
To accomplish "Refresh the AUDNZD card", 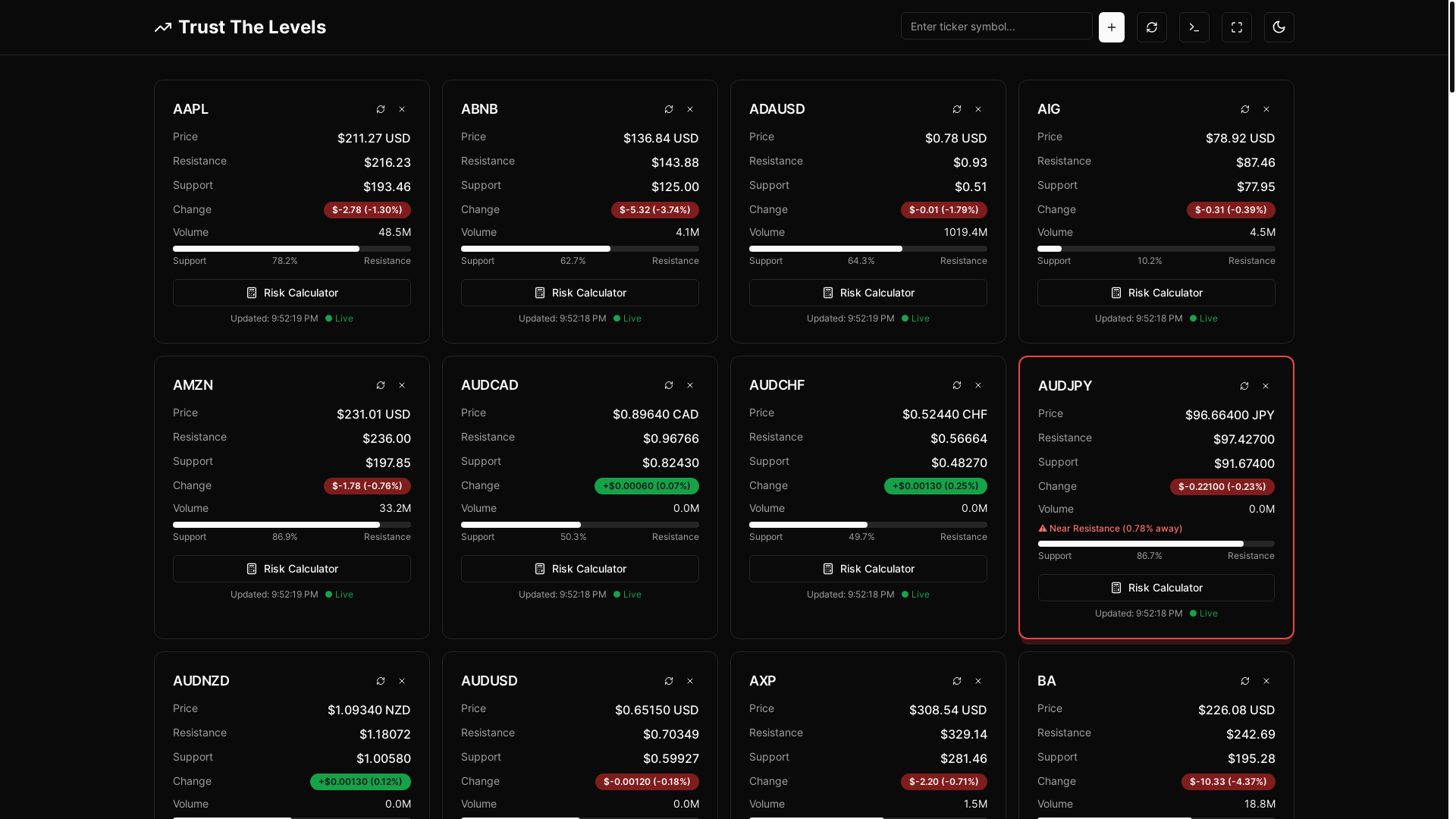I will [x=381, y=681].
